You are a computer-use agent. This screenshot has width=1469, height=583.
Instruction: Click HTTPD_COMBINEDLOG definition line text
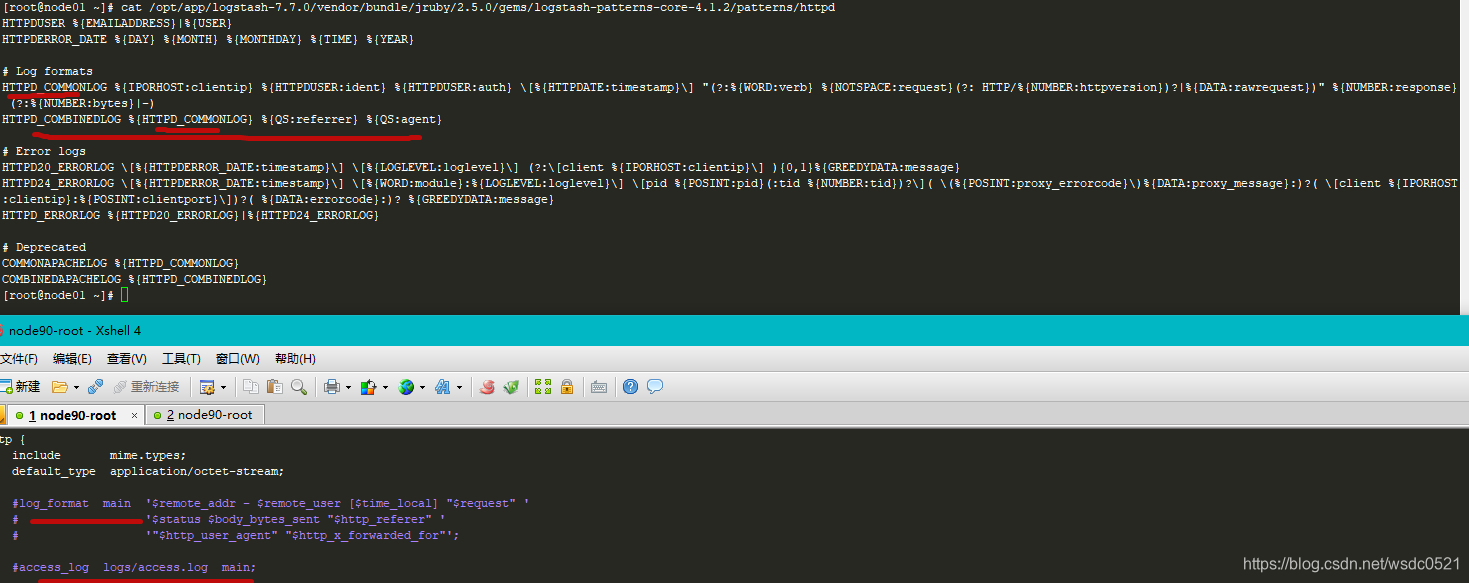point(222,119)
